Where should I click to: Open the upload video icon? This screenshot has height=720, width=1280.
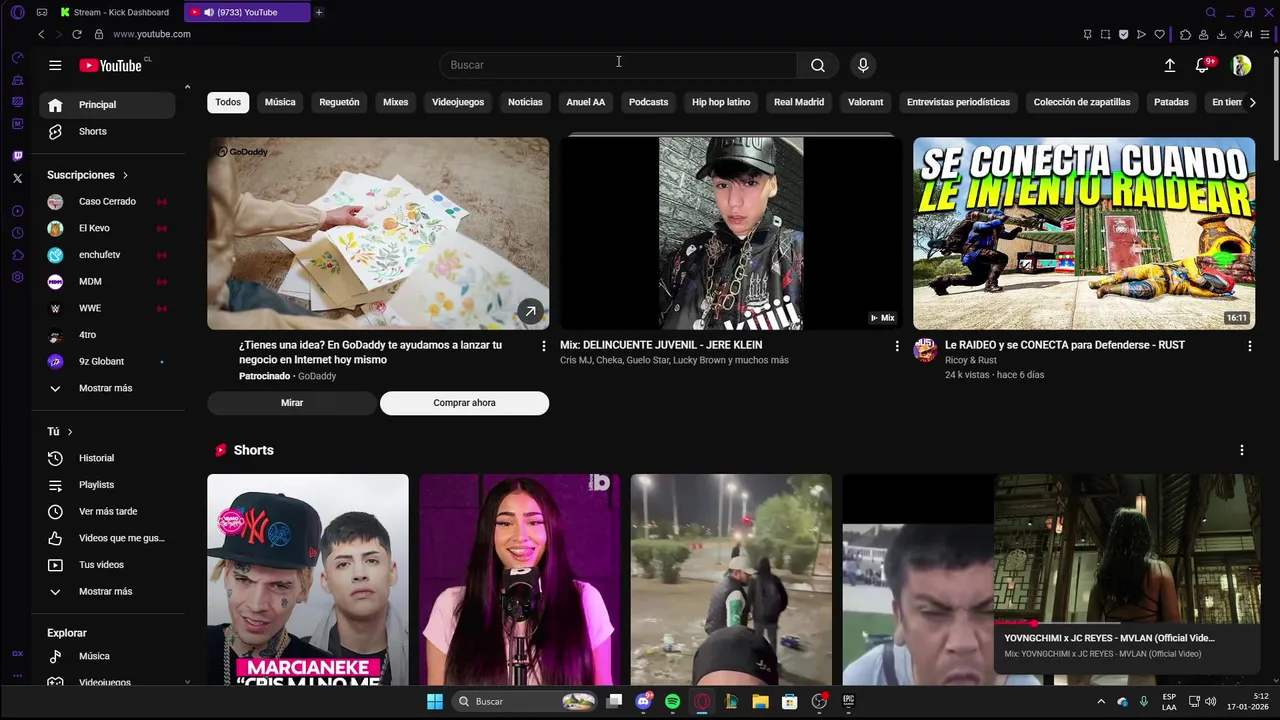[x=1169, y=65]
